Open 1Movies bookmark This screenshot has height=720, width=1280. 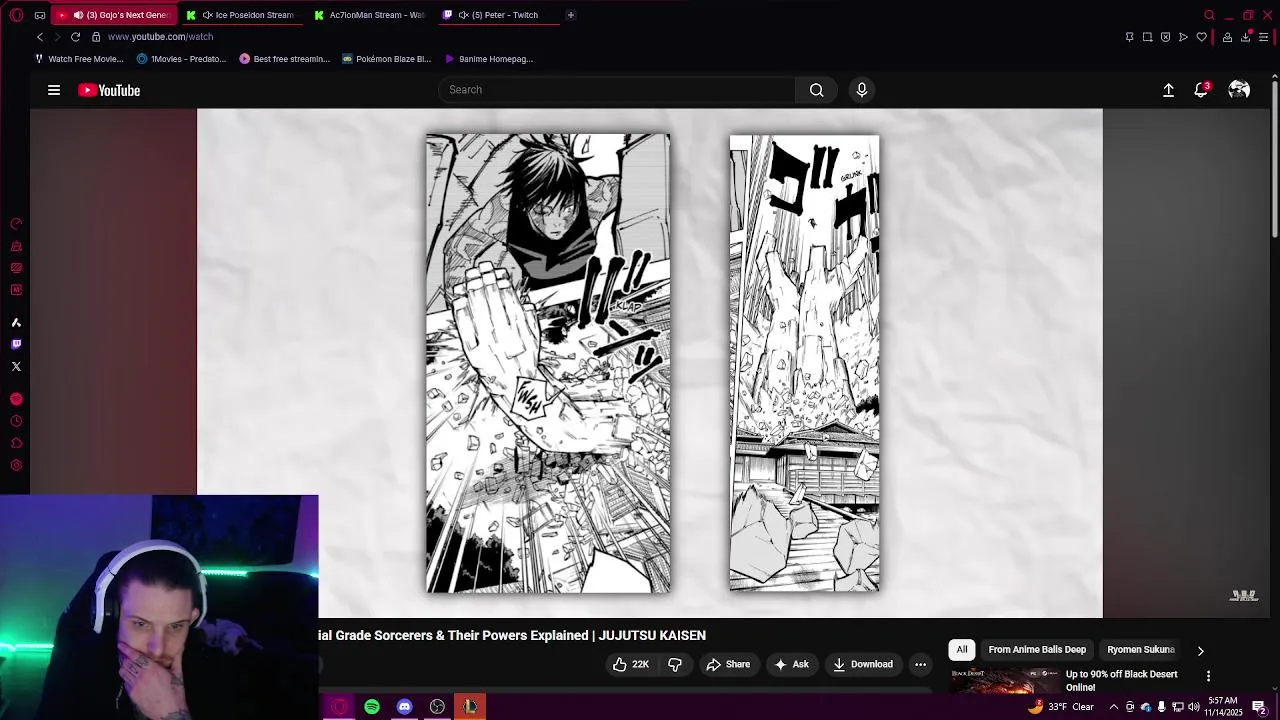coord(181,59)
